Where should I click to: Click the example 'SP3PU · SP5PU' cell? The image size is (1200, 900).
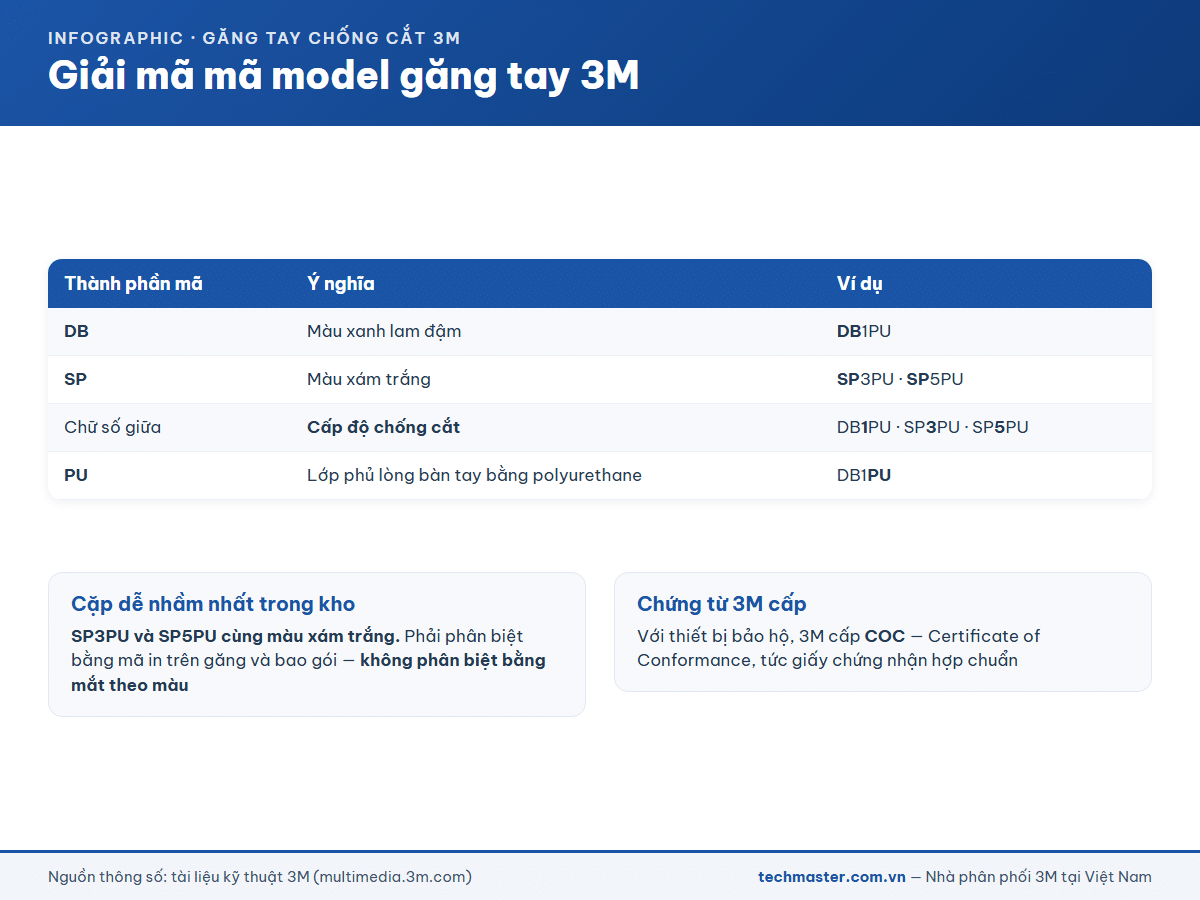coord(900,379)
